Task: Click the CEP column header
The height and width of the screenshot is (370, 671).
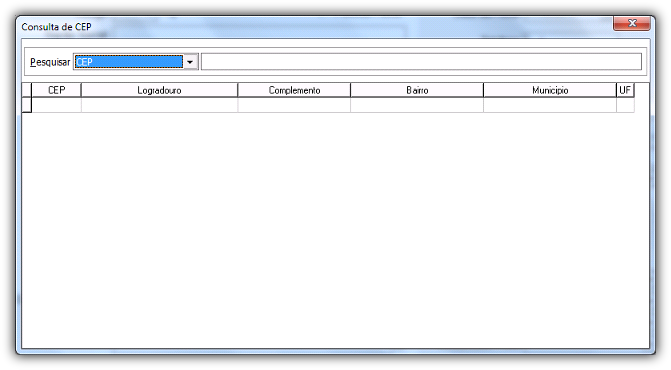Action: click(56, 90)
